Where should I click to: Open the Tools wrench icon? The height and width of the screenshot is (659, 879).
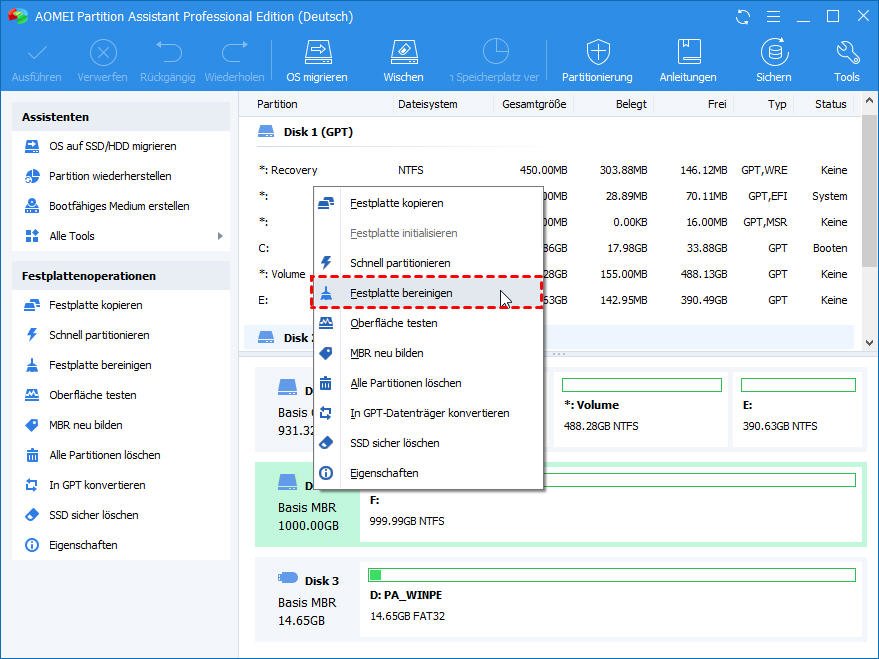point(846,52)
